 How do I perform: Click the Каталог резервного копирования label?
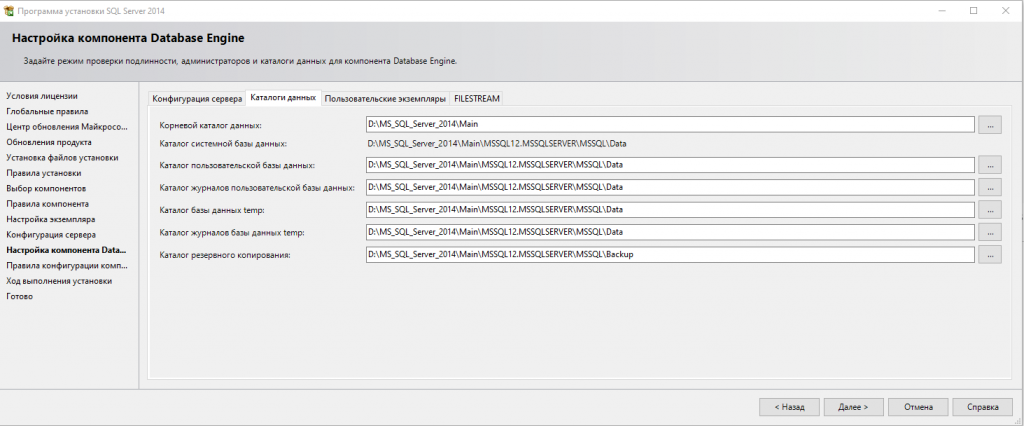click(225, 255)
